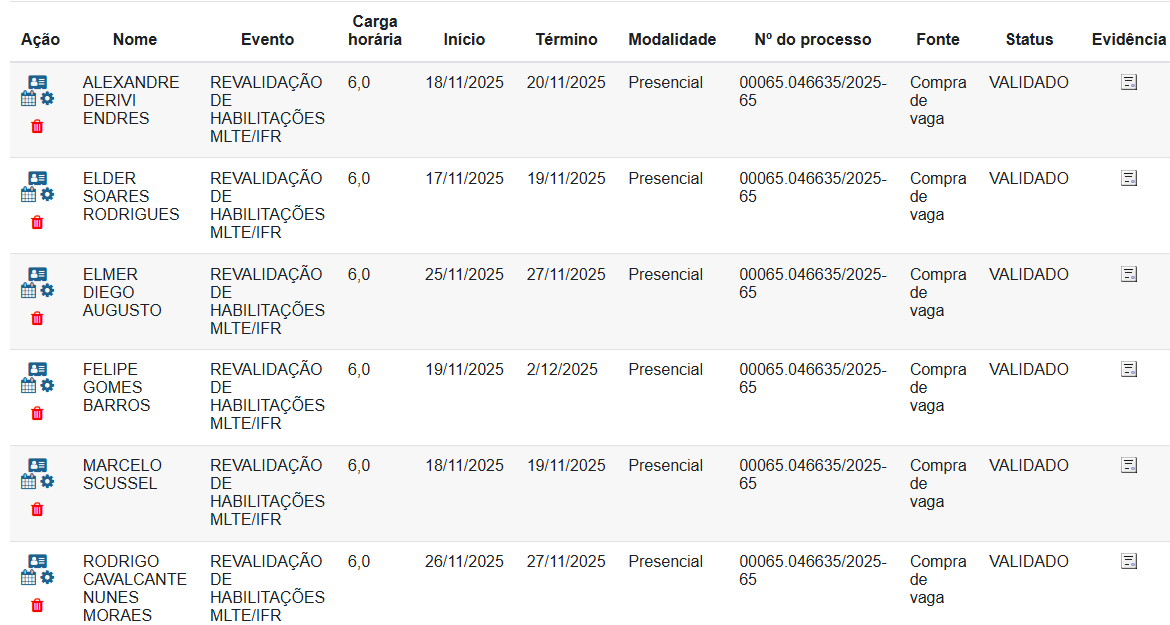
Task: Click the Status column header
Action: coord(1029,40)
